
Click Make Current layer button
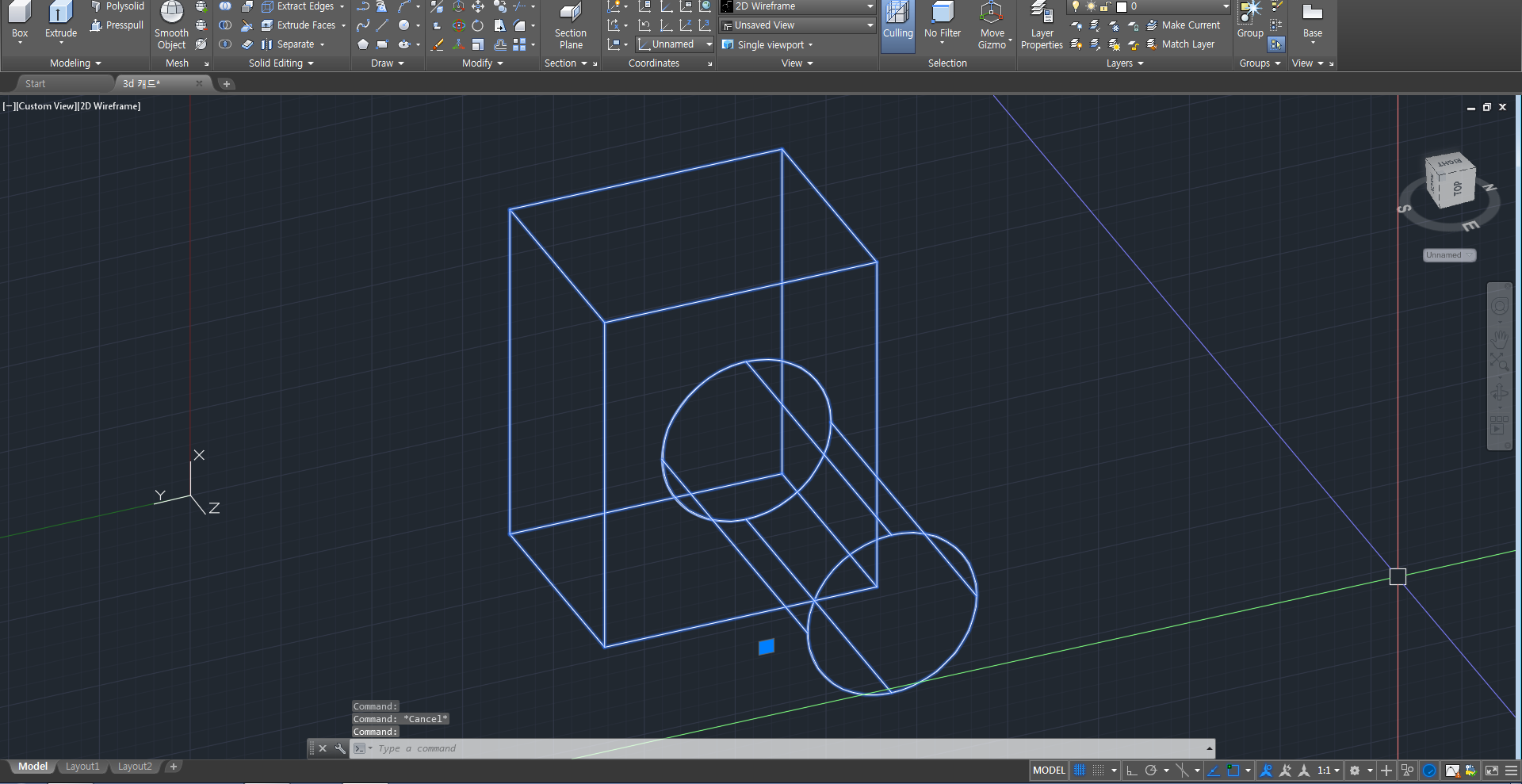1184,25
